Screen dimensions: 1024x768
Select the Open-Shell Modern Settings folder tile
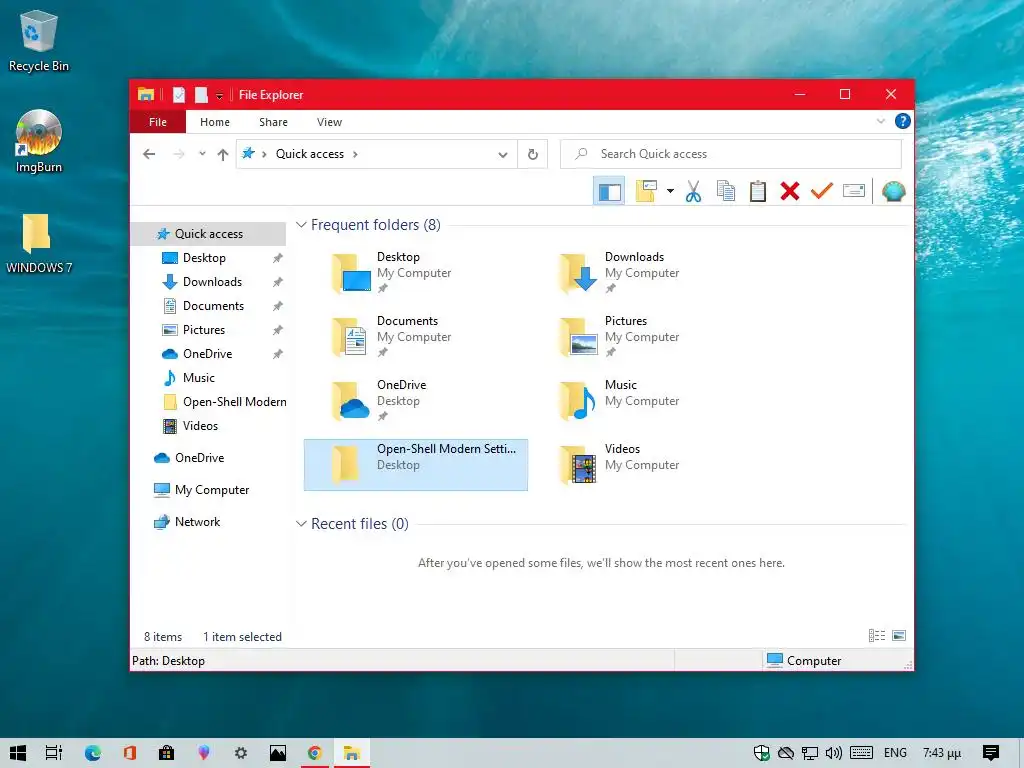click(415, 465)
